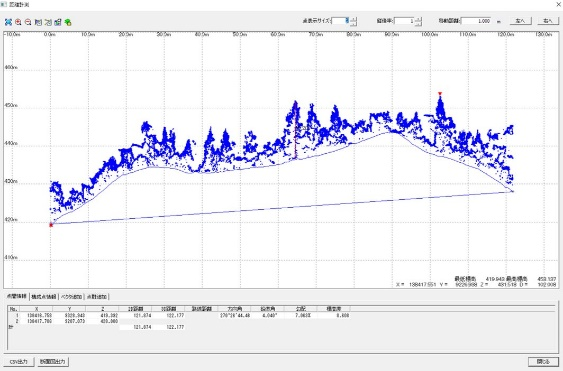The image size is (563, 371).
Task: Click the fit-to-view icon in toolbar
Action: 8,22
